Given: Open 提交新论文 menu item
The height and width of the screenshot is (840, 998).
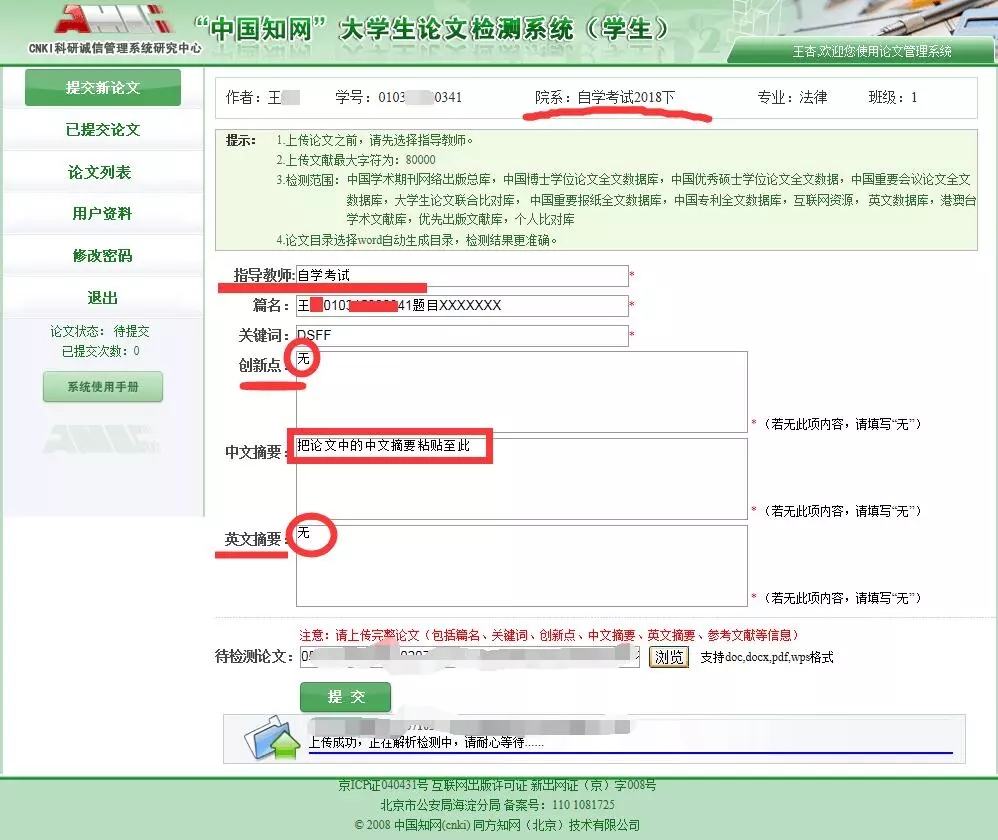Looking at the screenshot, I should click(103, 88).
